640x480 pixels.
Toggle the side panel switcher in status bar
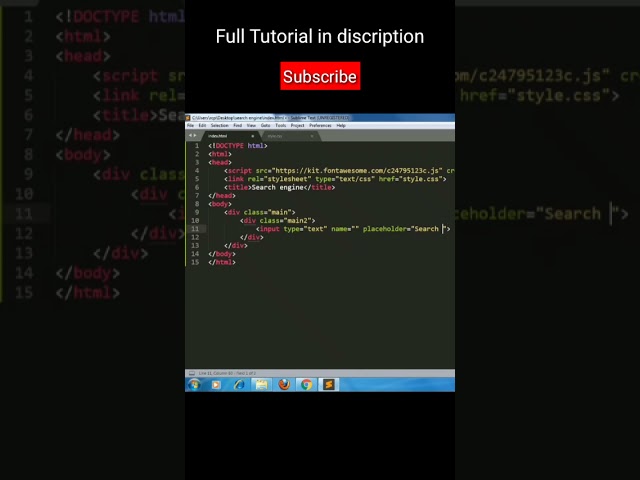(x=191, y=373)
